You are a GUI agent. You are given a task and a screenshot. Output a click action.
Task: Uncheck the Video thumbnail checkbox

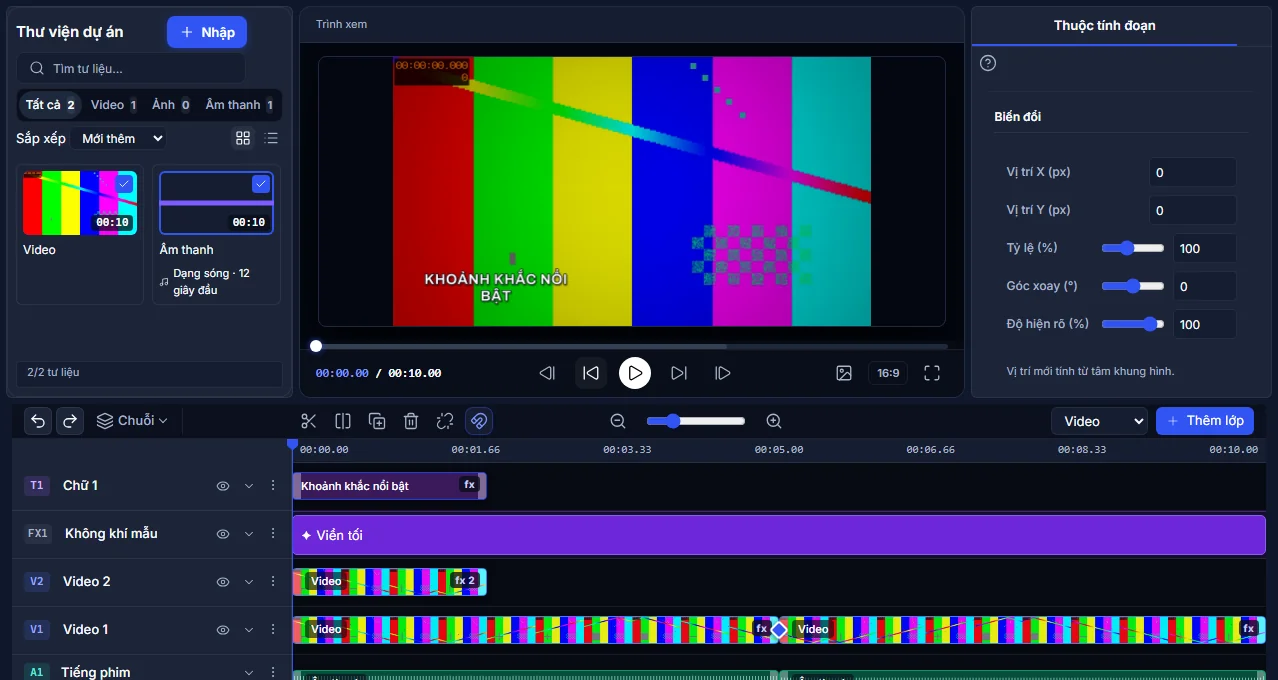(x=124, y=184)
